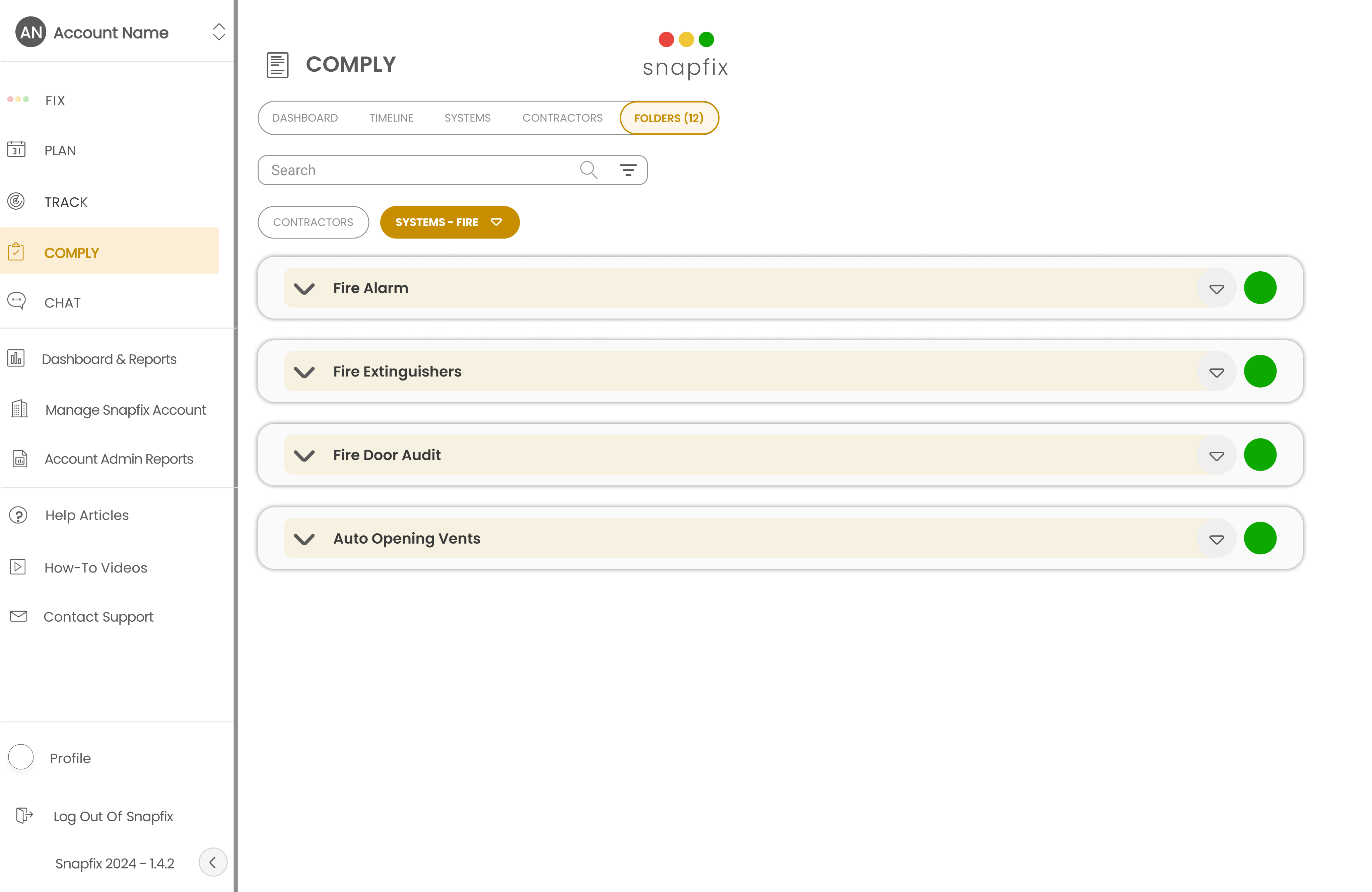1372x892 pixels.
Task: Switch to the SYSTEMS tab
Action: coord(467,118)
